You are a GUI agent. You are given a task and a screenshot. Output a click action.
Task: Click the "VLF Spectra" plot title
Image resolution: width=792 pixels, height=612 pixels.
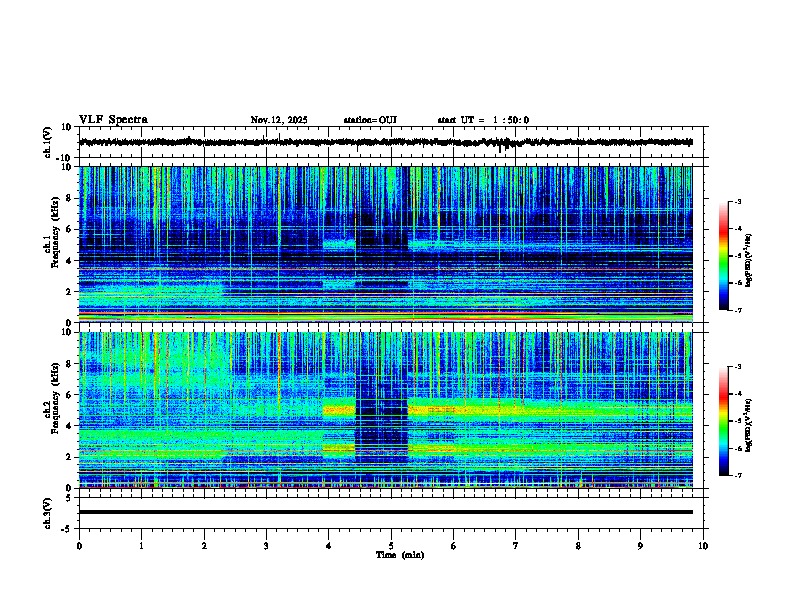(113, 120)
